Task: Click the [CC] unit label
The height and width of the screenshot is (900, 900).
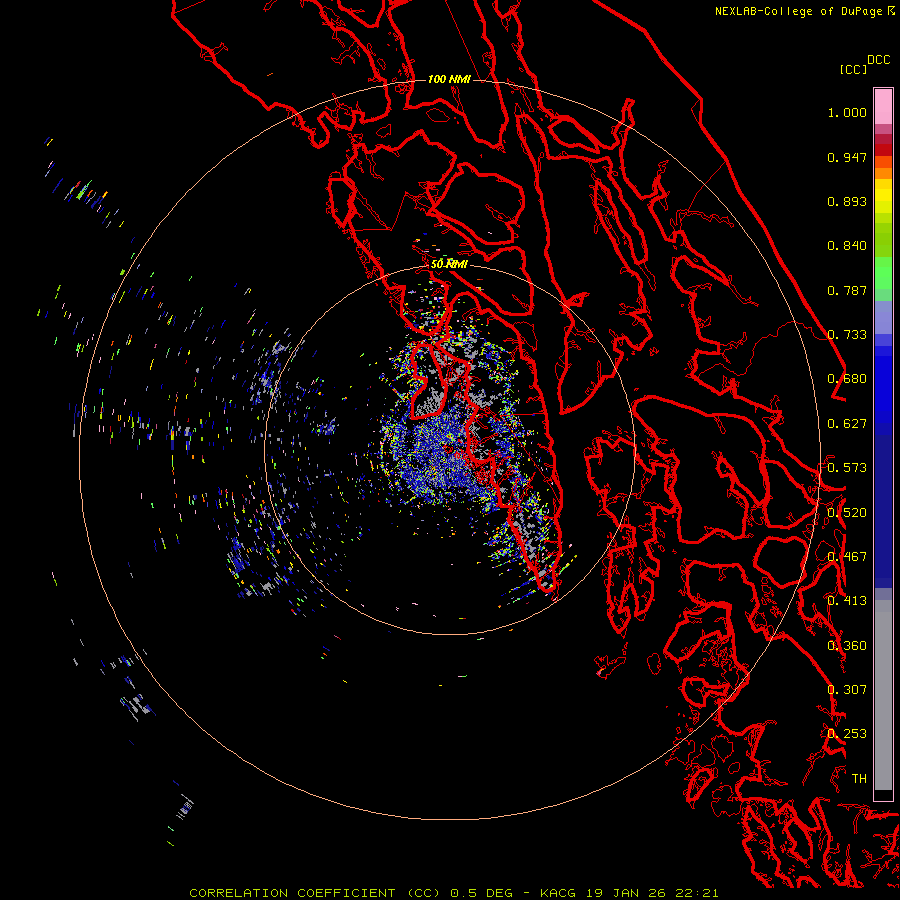Action: coord(853,69)
